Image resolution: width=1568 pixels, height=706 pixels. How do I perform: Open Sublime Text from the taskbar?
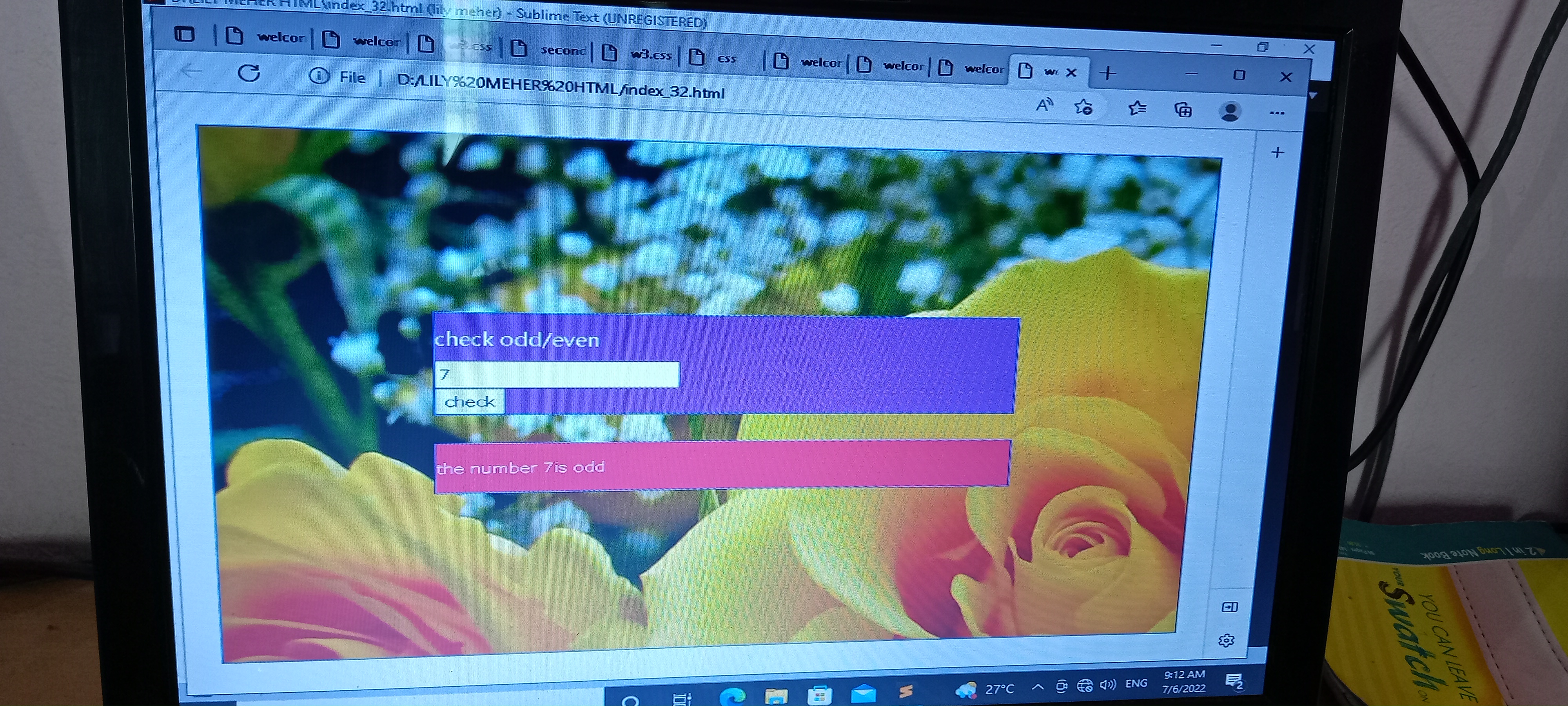906,691
